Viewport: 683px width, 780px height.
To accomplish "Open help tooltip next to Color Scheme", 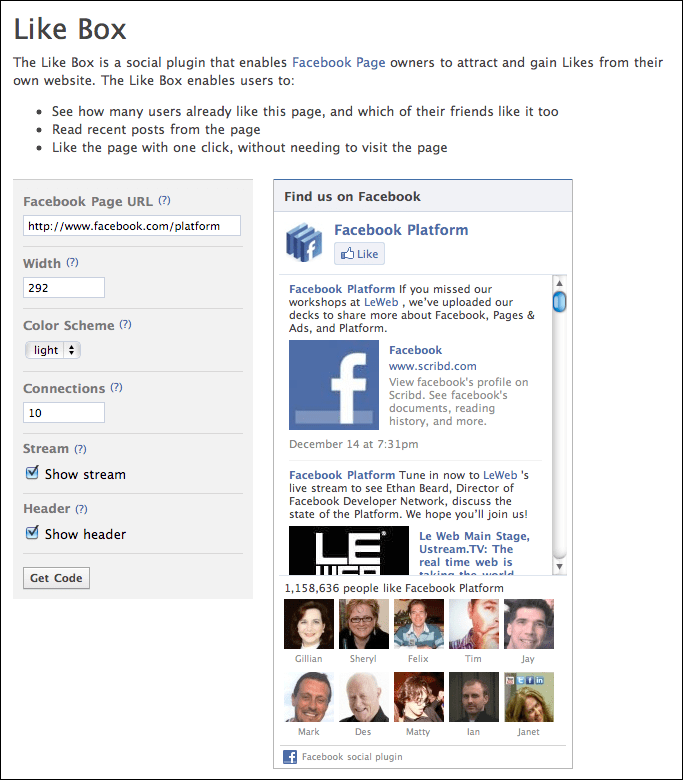I will [x=125, y=324].
